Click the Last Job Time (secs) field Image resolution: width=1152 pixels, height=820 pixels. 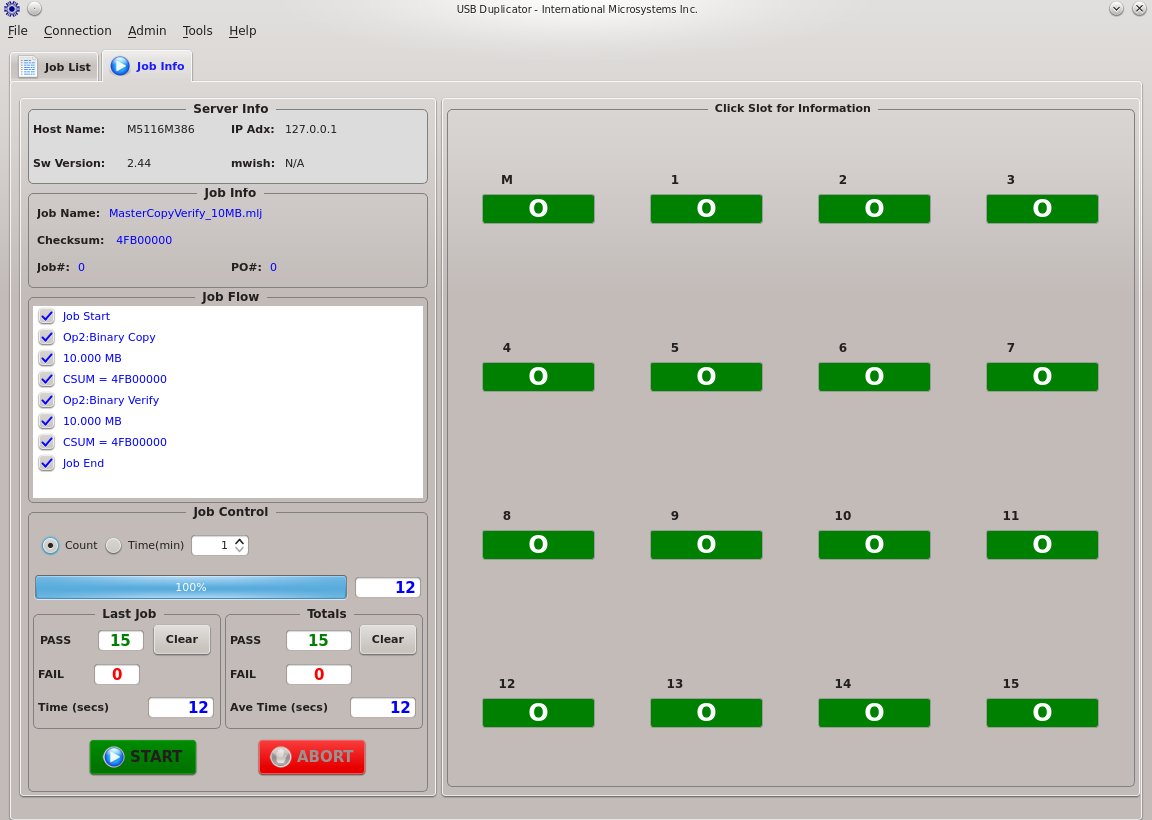pos(181,707)
